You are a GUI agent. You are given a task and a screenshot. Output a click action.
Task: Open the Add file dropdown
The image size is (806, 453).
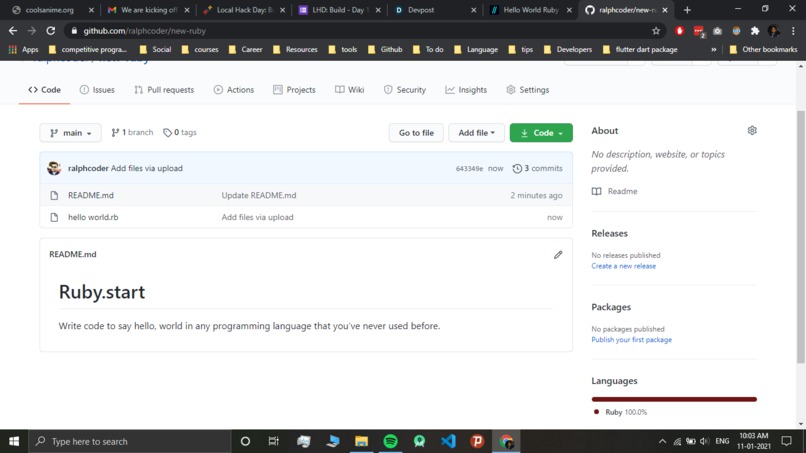tap(476, 133)
